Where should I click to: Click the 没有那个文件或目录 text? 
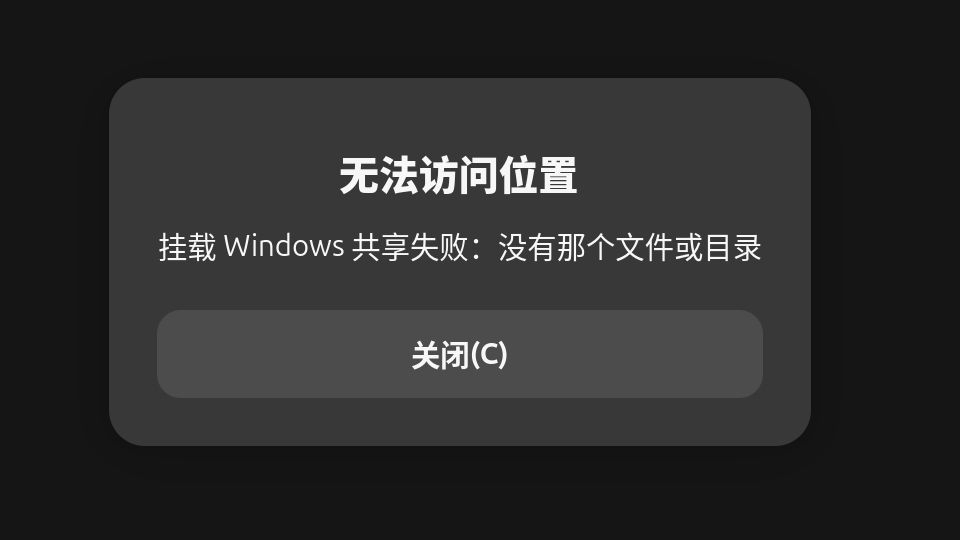tap(630, 248)
